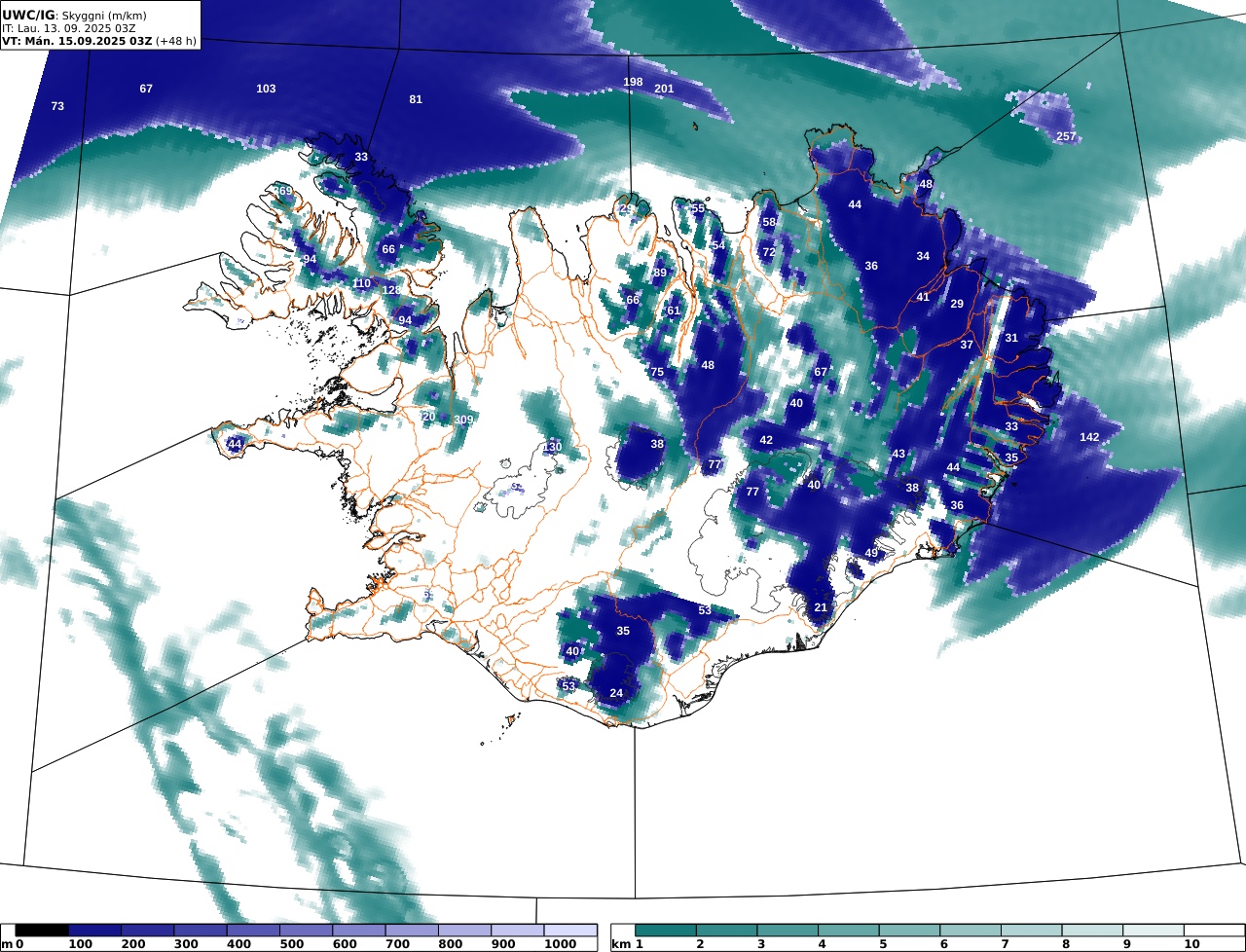Click the '(+48 h)' forecast offset
Image resolution: width=1246 pixels, height=952 pixels.
[x=176, y=42]
